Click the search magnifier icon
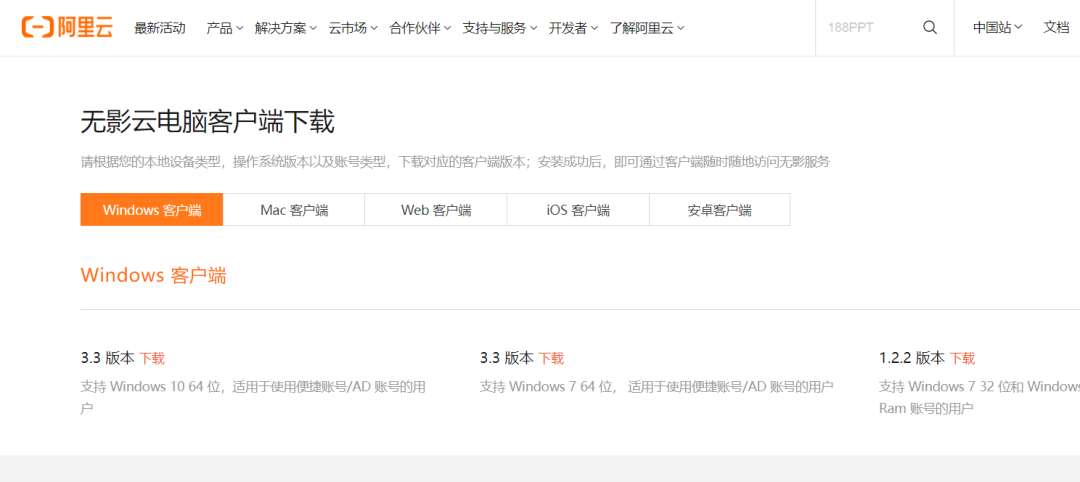The image size is (1080, 482). click(x=930, y=28)
